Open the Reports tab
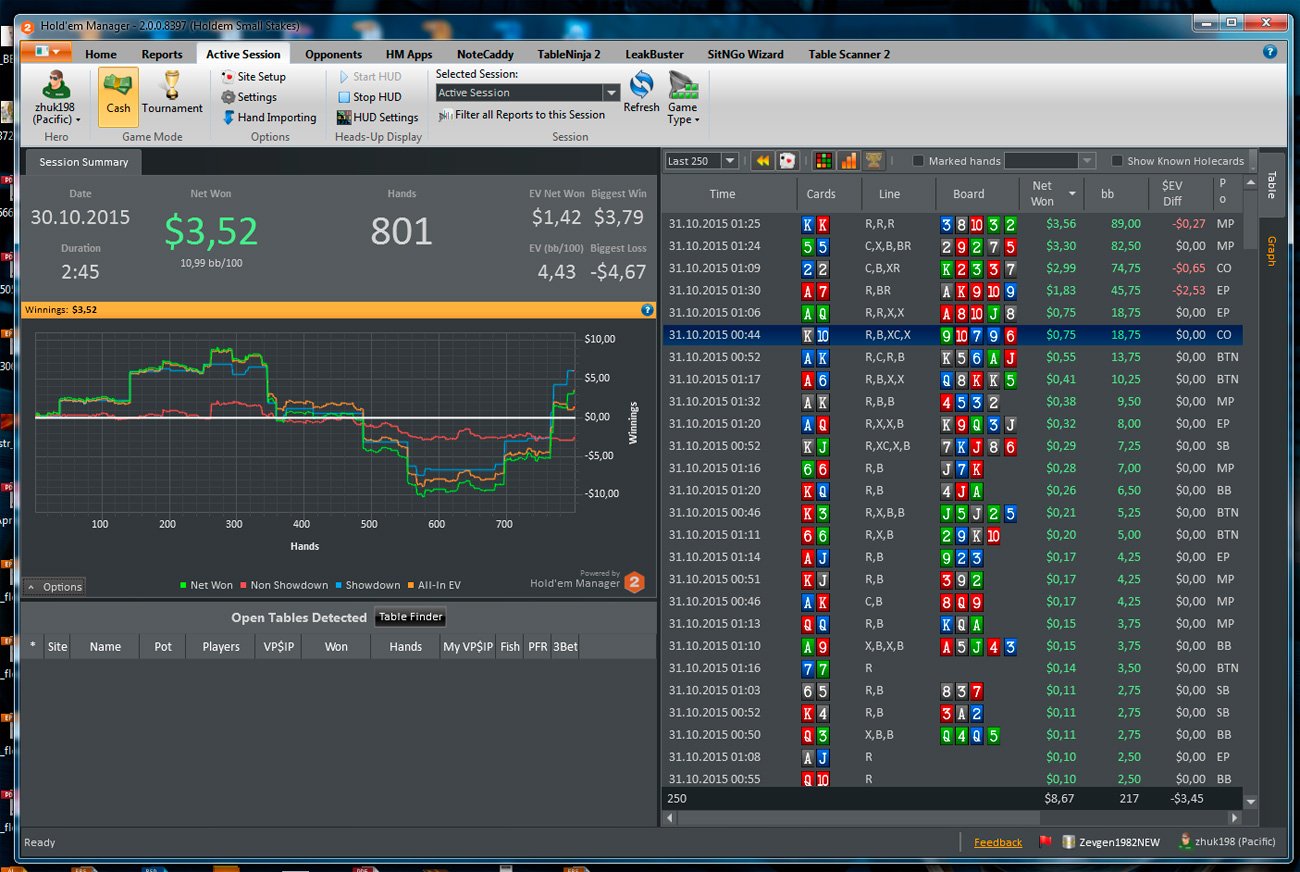The height and width of the screenshot is (872, 1300). click(x=162, y=54)
